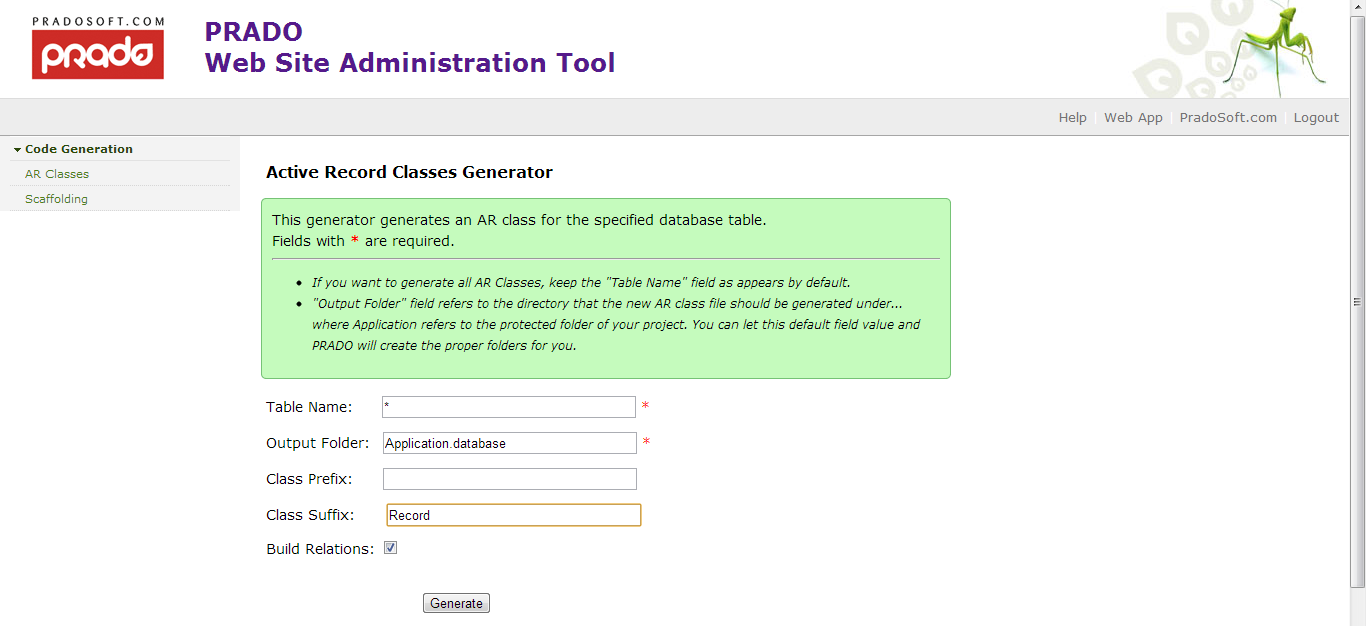Open Scaffolding in the sidebar
Image resolution: width=1366 pixels, height=626 pixels.
56,199
